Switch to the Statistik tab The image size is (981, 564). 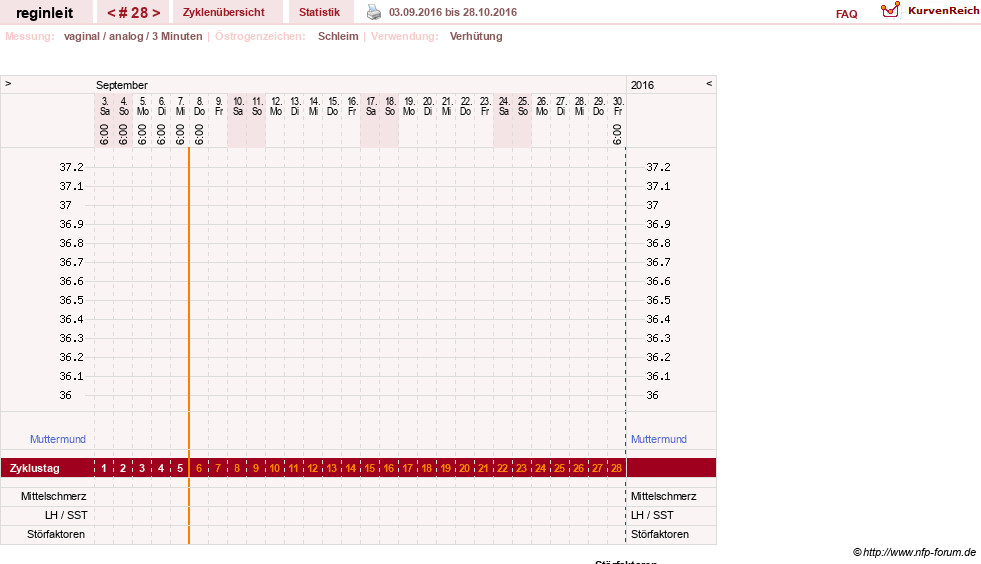319,12
